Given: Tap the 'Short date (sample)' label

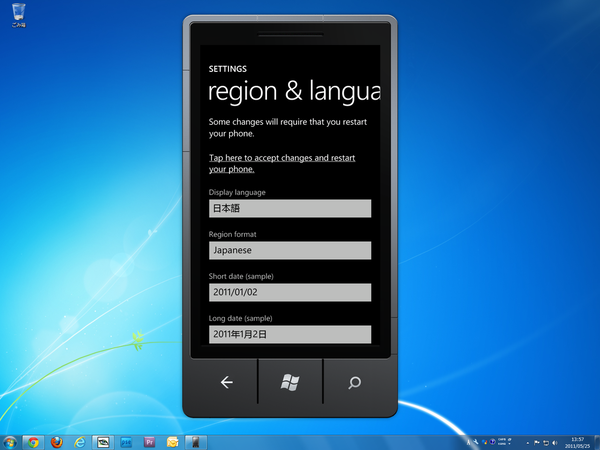Looking at the screenshot, I should (x=241, y=276).
